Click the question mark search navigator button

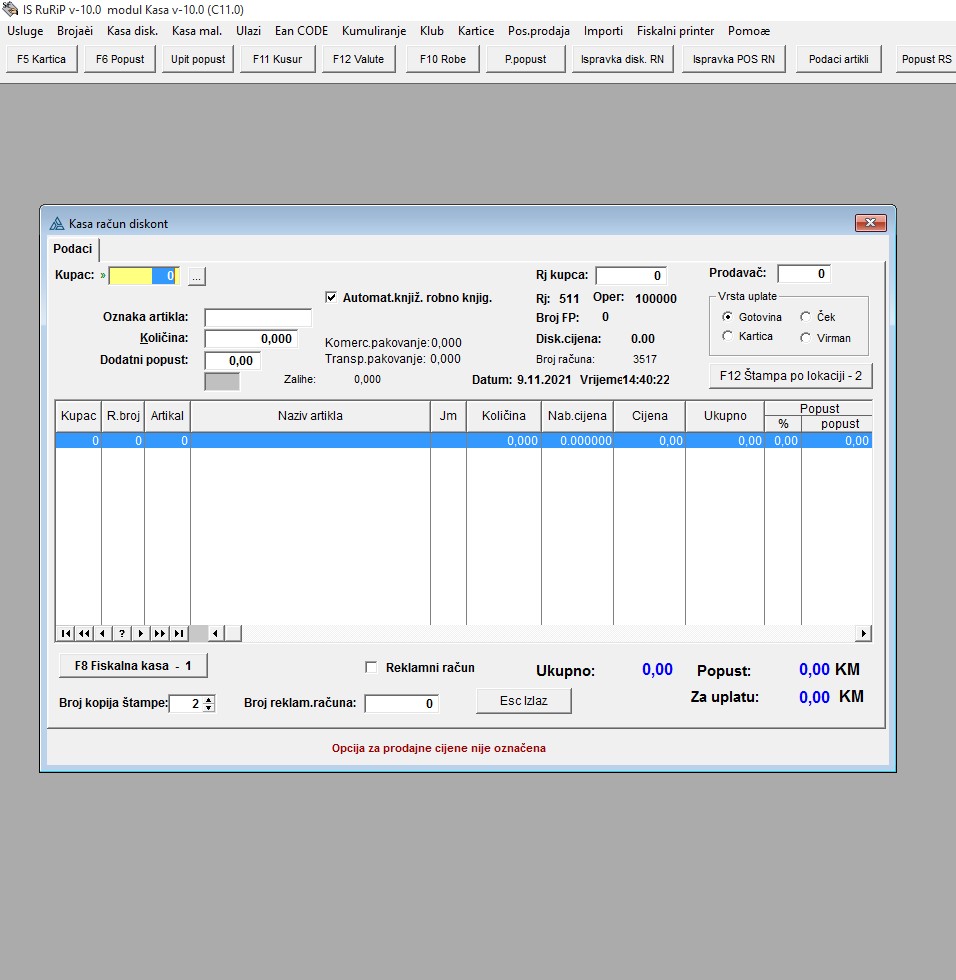pyautogui.click(x=122, y=633)
